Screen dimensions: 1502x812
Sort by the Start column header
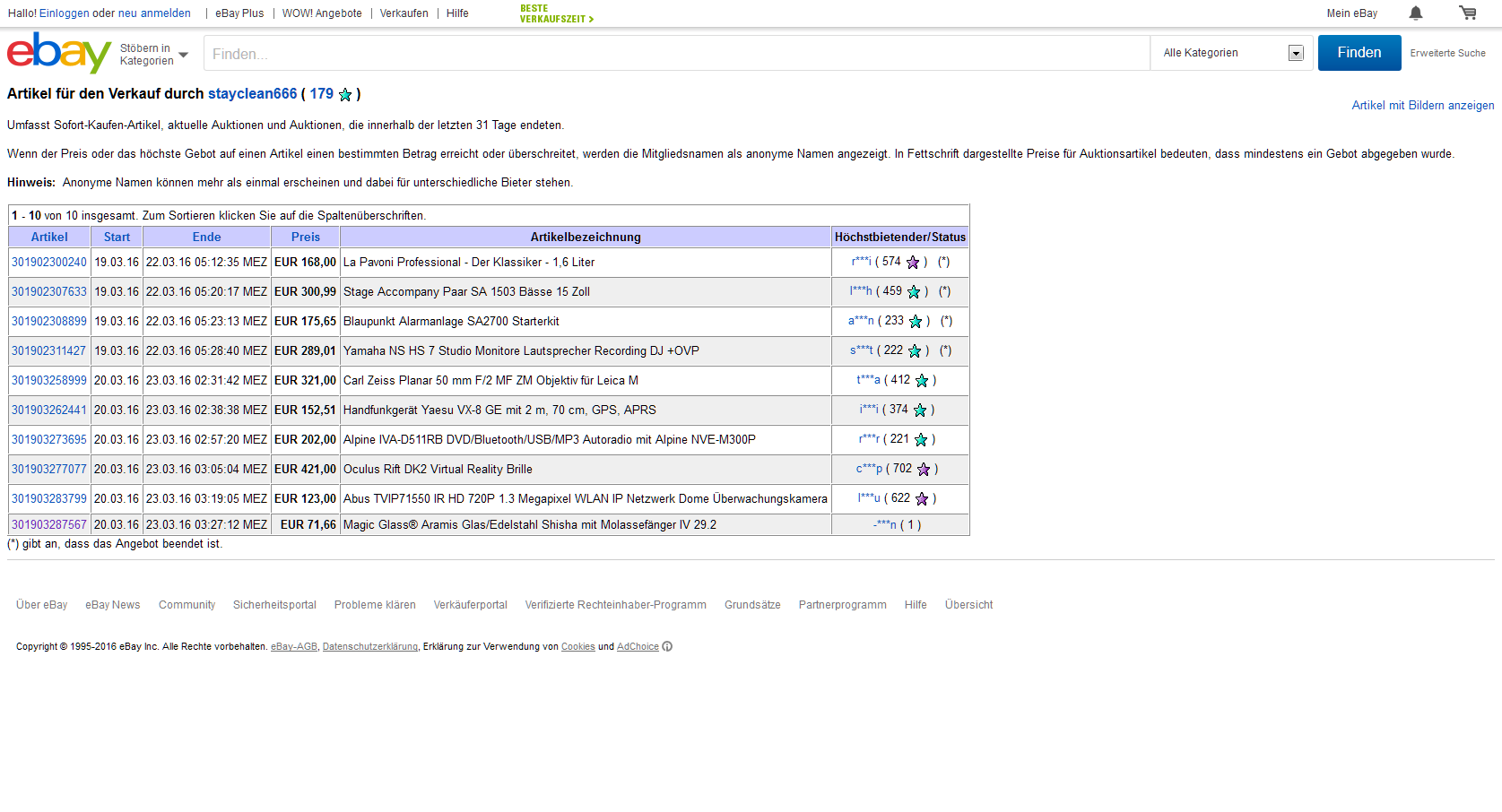tap(117, 238)
